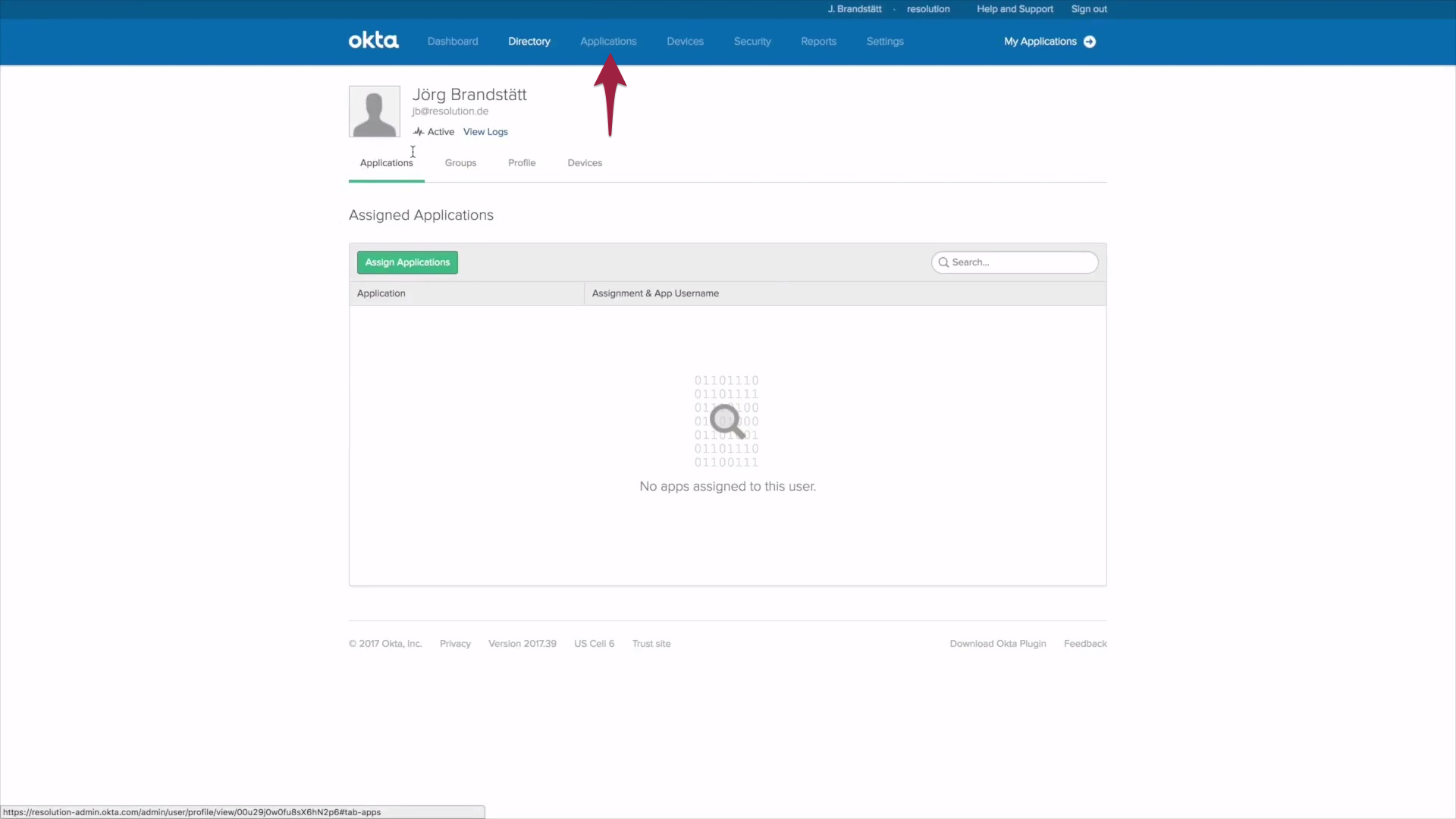The width and height of the screenshot is (1456, 819).
Task: Click the No apps assigned message
Action: [728, 487]
